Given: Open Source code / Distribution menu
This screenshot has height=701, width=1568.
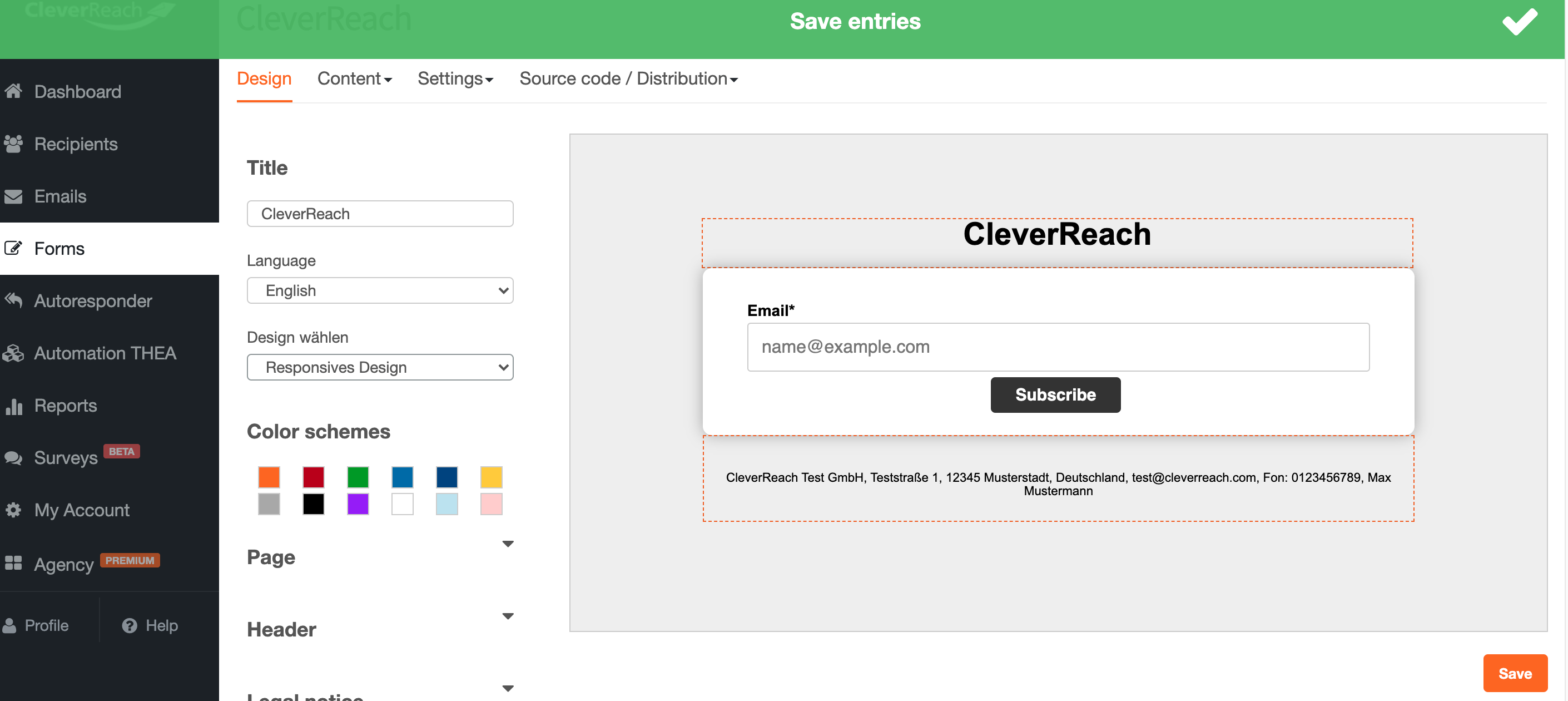Looking at the screenshot, I should click(628, 78).
